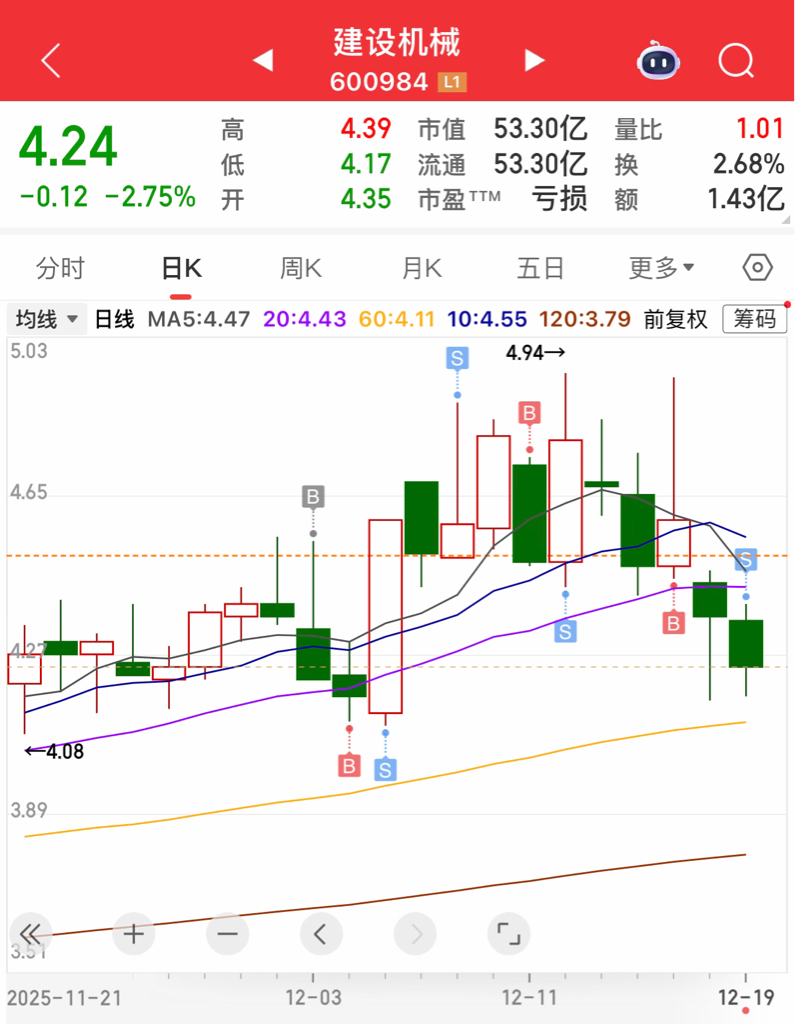The width and height of the screenshot is (795, 1024).
Task: Tap the 流通 value 53.30亿
Action: 540,164
